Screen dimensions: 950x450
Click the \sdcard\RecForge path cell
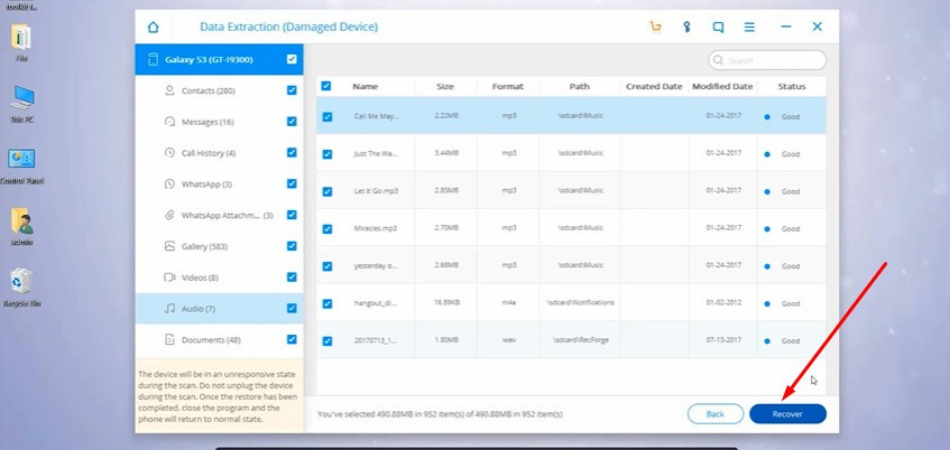tap(580, 340)
